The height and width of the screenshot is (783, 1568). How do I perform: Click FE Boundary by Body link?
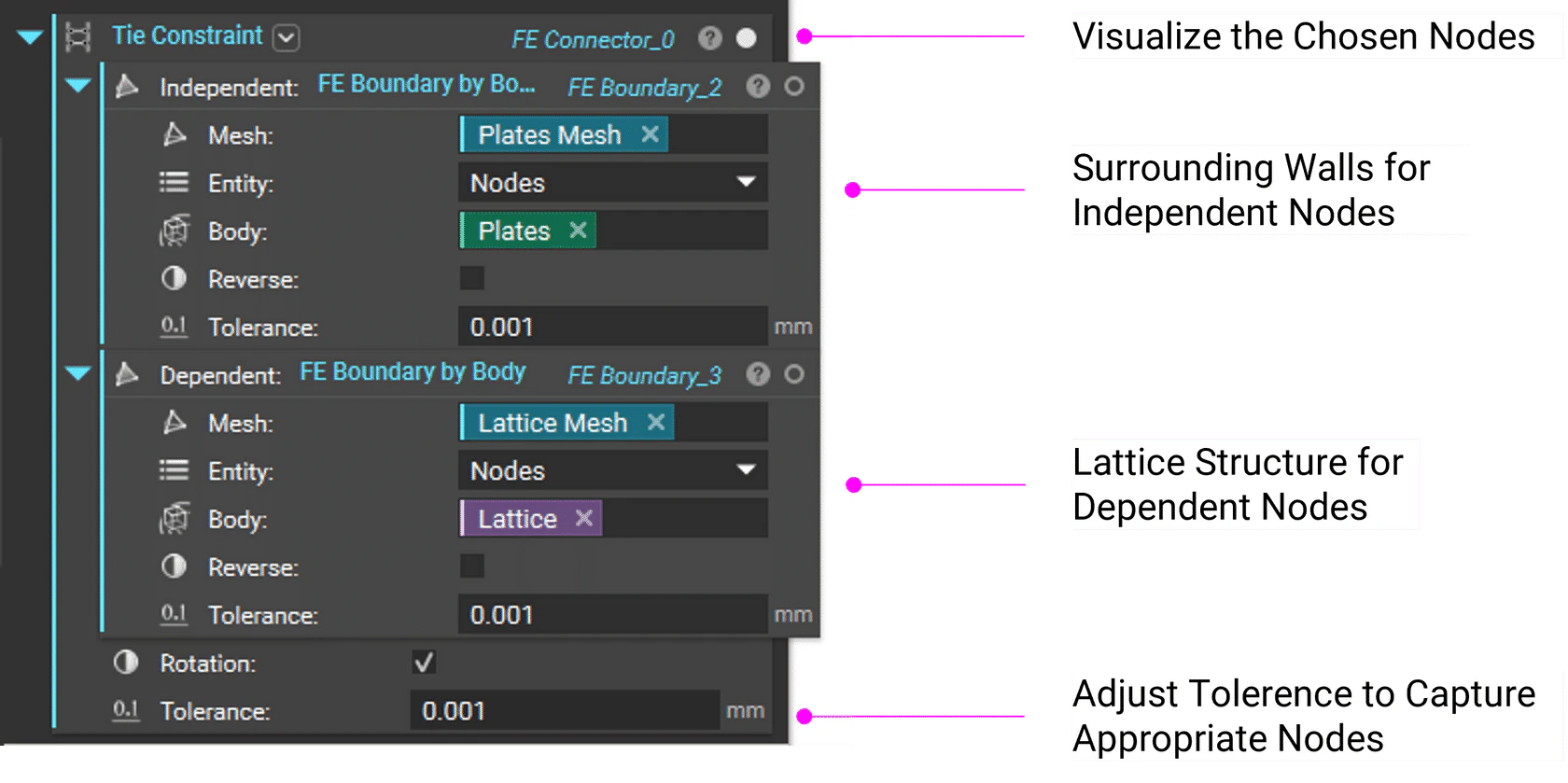(x=413, y=371)
